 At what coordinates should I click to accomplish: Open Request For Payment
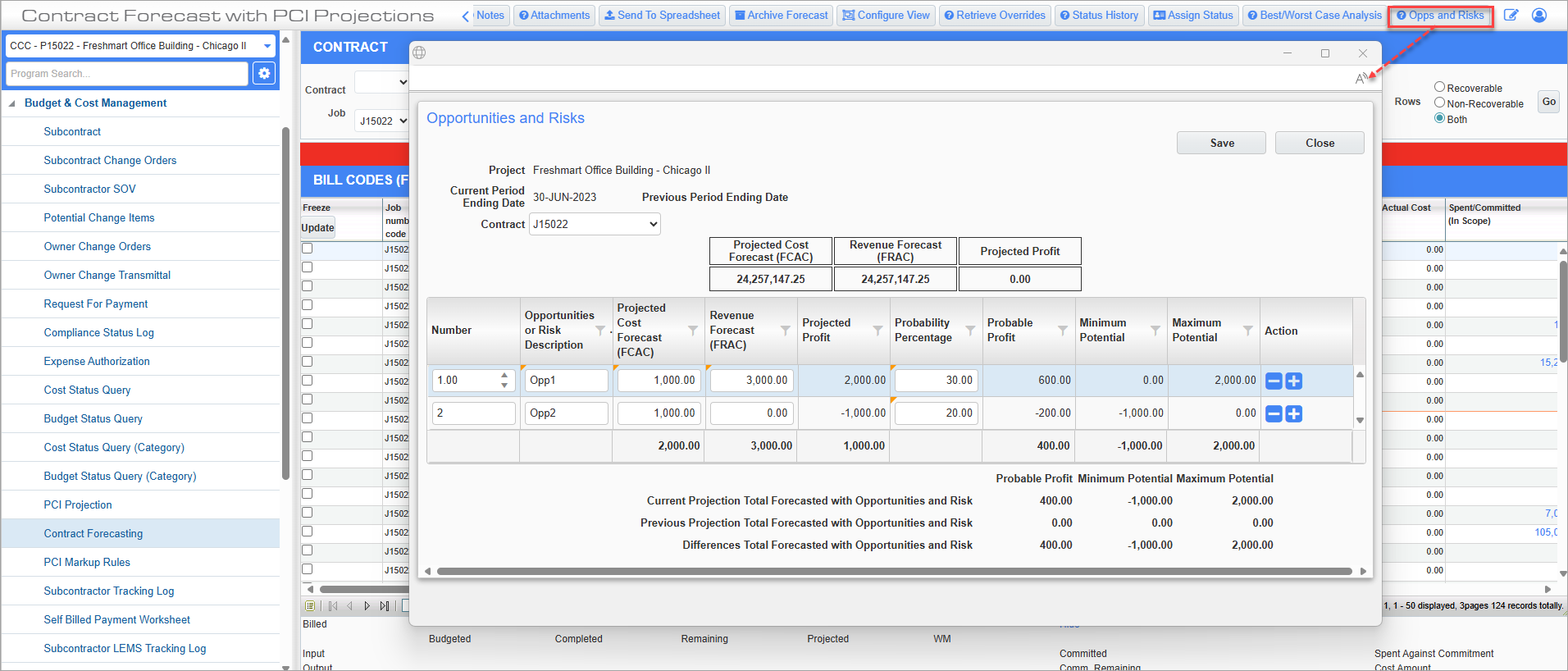tap(96, 304)
